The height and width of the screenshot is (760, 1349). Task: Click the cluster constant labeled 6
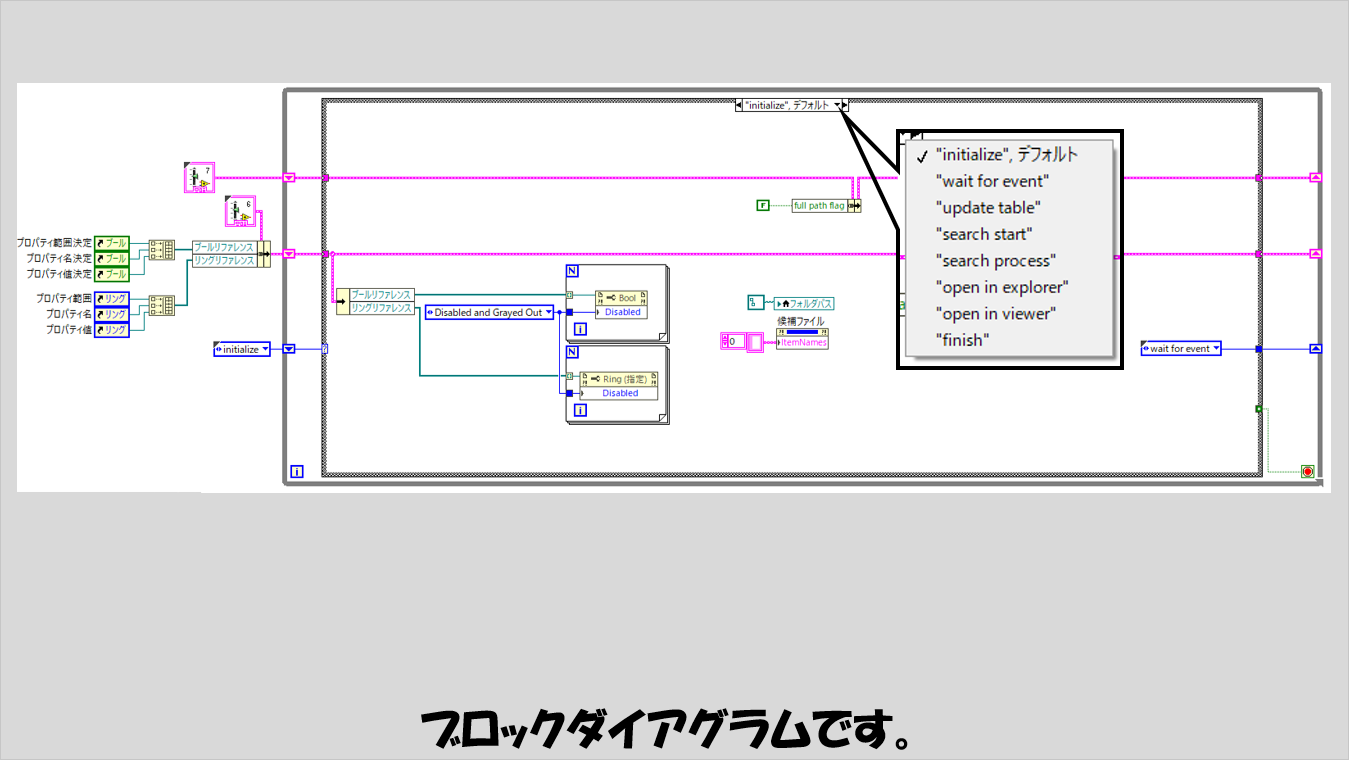tap(238, 213)
